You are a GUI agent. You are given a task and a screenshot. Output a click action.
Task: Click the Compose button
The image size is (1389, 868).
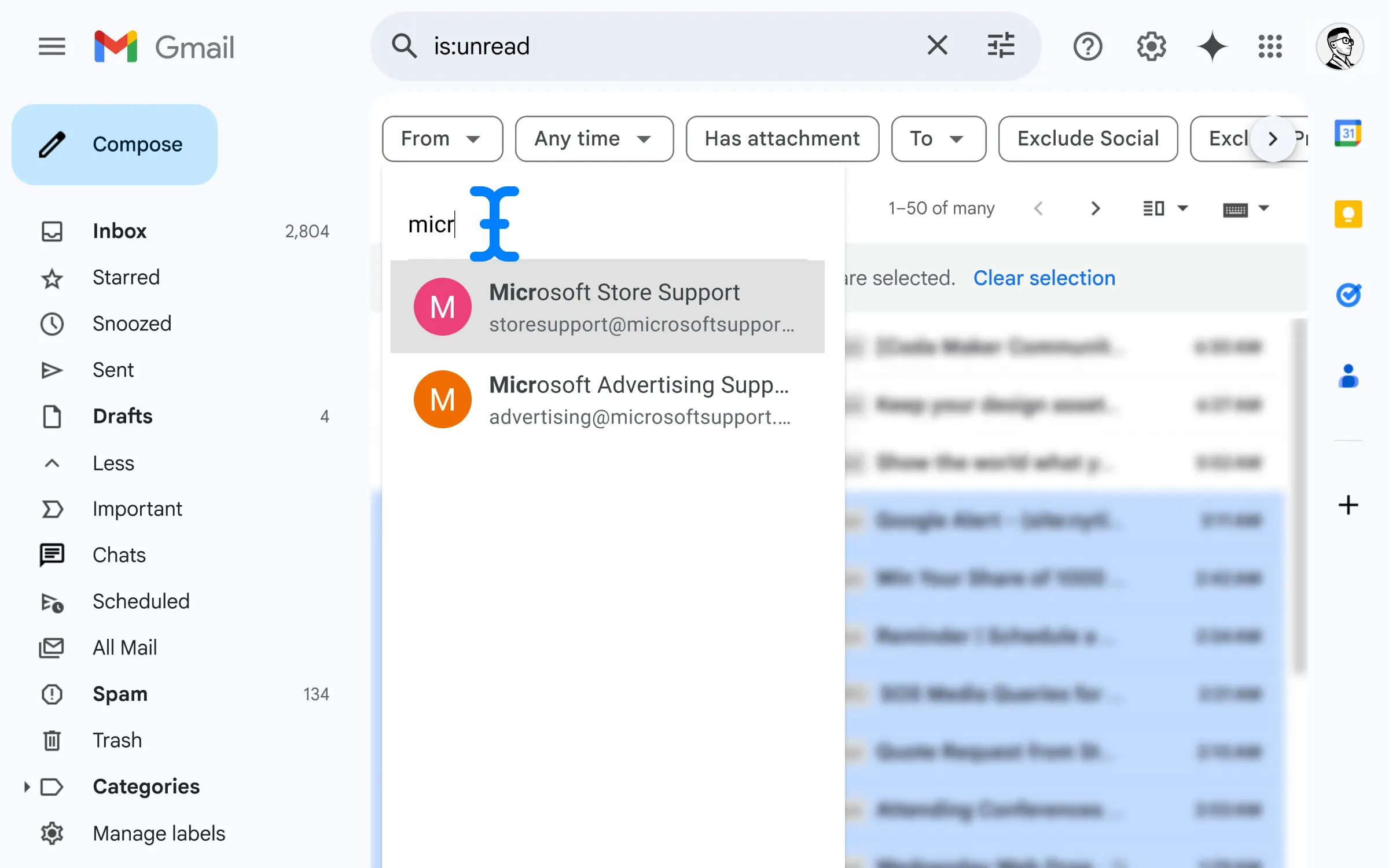pos(115,144)
